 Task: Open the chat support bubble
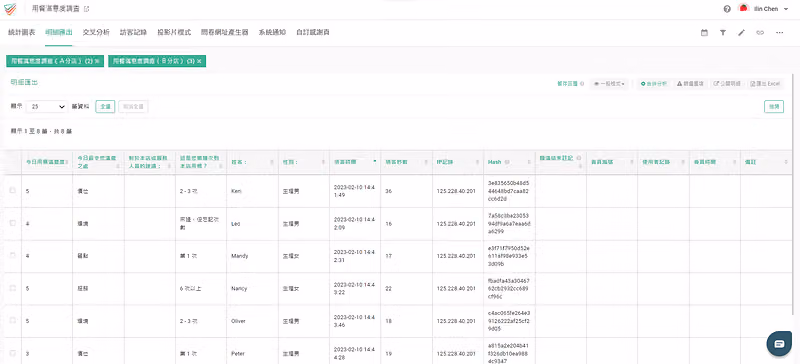pos(779,343)
